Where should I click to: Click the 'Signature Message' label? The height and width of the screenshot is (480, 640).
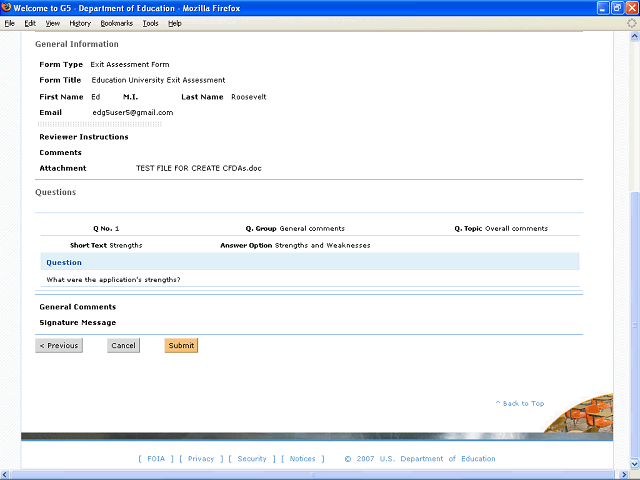pos(78,322)
